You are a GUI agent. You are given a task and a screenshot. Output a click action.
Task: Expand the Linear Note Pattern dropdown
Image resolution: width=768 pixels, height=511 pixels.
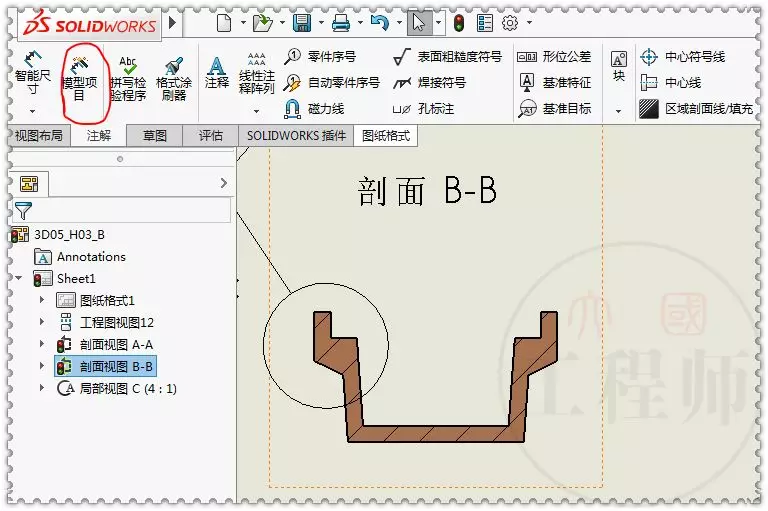coord(256,112)
